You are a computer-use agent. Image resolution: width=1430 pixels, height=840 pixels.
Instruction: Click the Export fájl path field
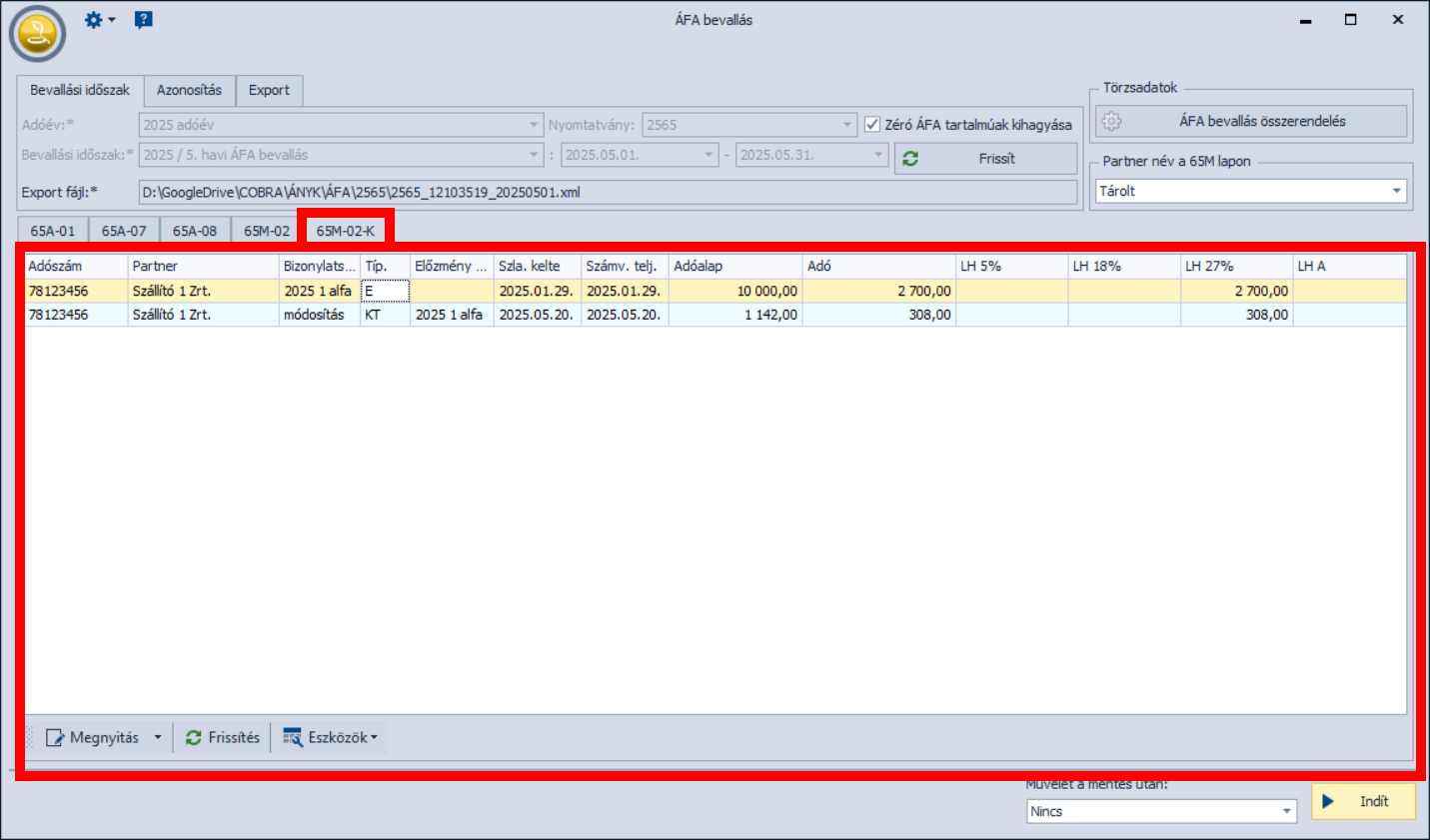(x=607, y=193)
